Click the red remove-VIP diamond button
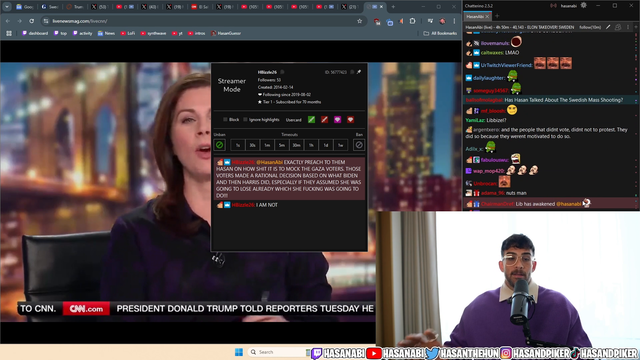 pyautogui.click(x=350, y=120)
